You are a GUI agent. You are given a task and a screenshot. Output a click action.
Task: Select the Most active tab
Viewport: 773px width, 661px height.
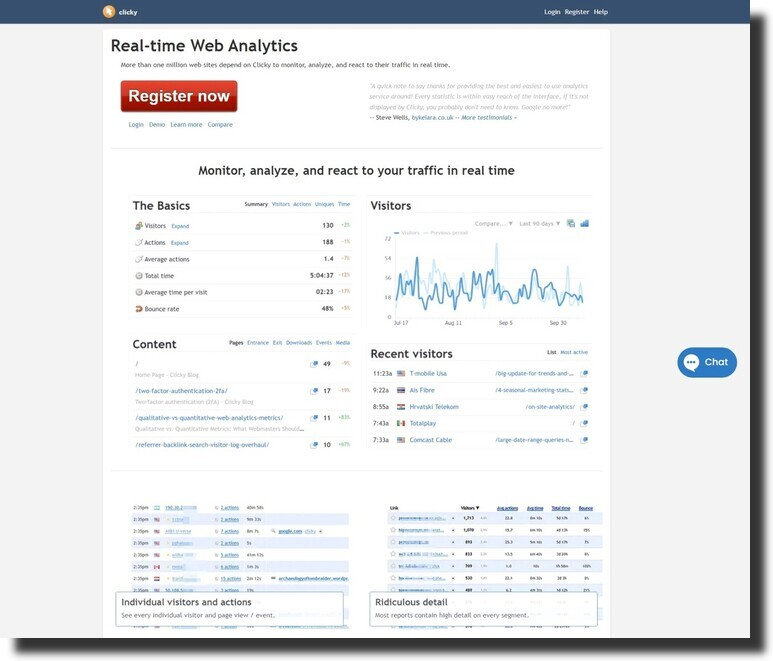tap(574, 352)
